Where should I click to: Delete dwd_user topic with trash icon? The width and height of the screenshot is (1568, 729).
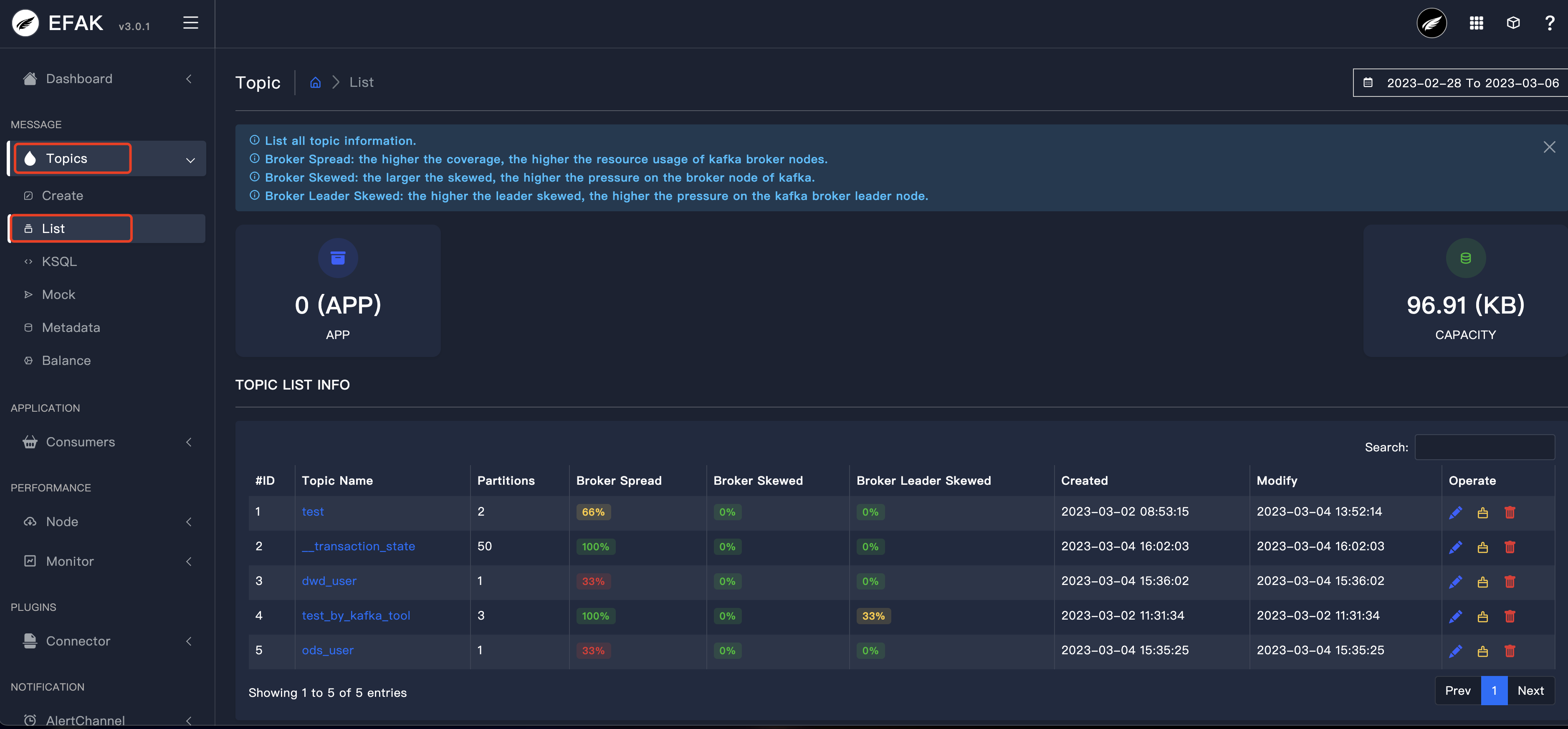coord(1510,582)
